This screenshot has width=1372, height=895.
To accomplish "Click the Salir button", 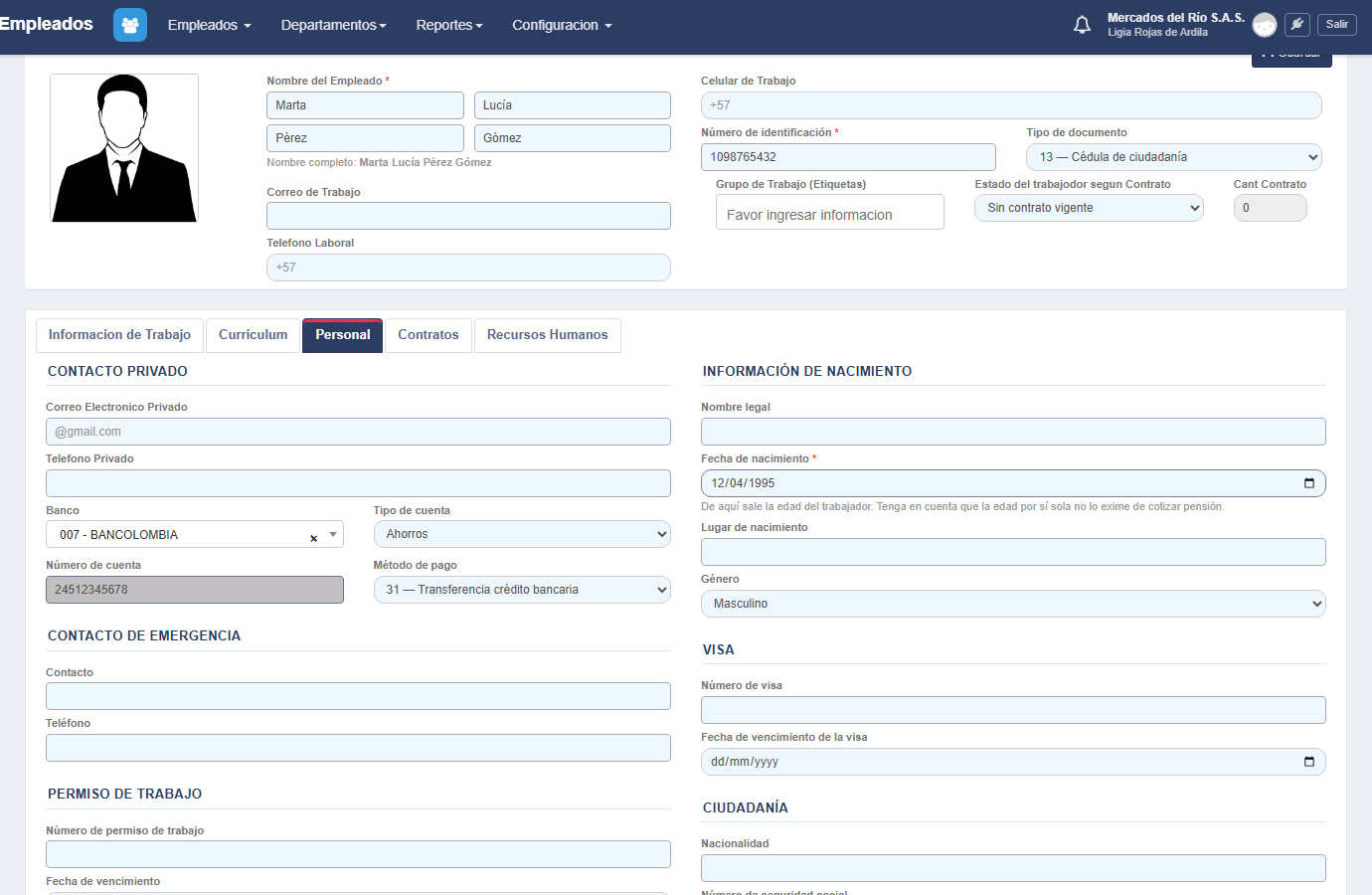I will tap(1337, 25).
